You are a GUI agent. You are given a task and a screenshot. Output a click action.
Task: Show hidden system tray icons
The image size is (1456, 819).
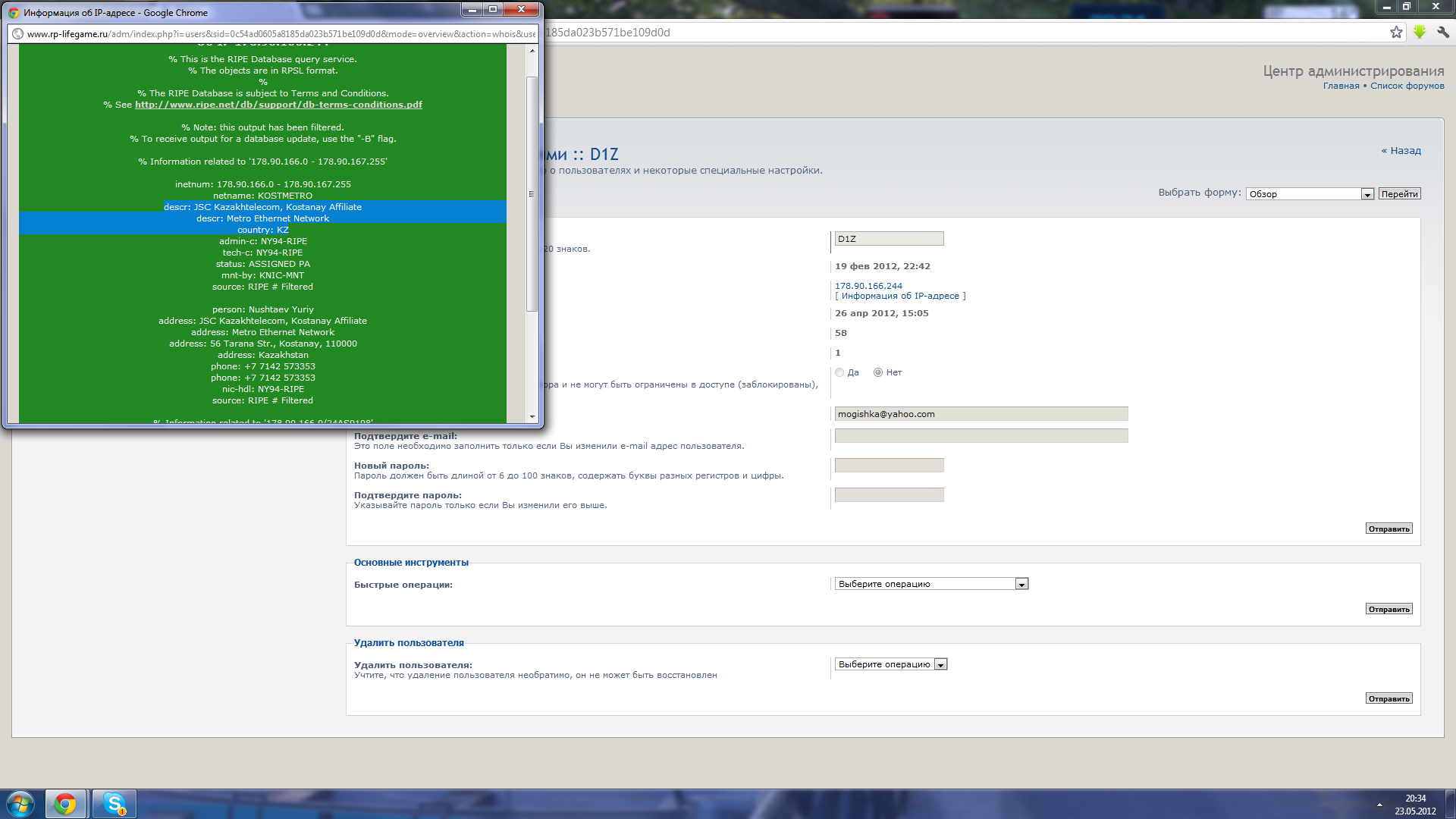1379,805
